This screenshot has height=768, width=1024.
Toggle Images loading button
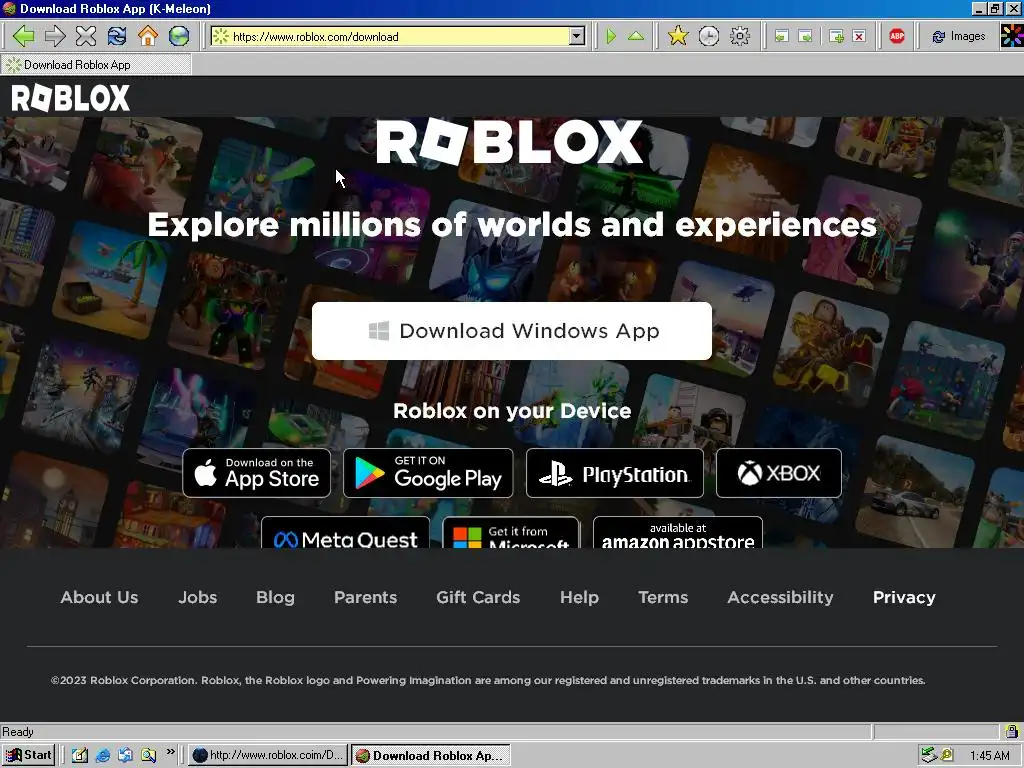click(x=959, y=37)
